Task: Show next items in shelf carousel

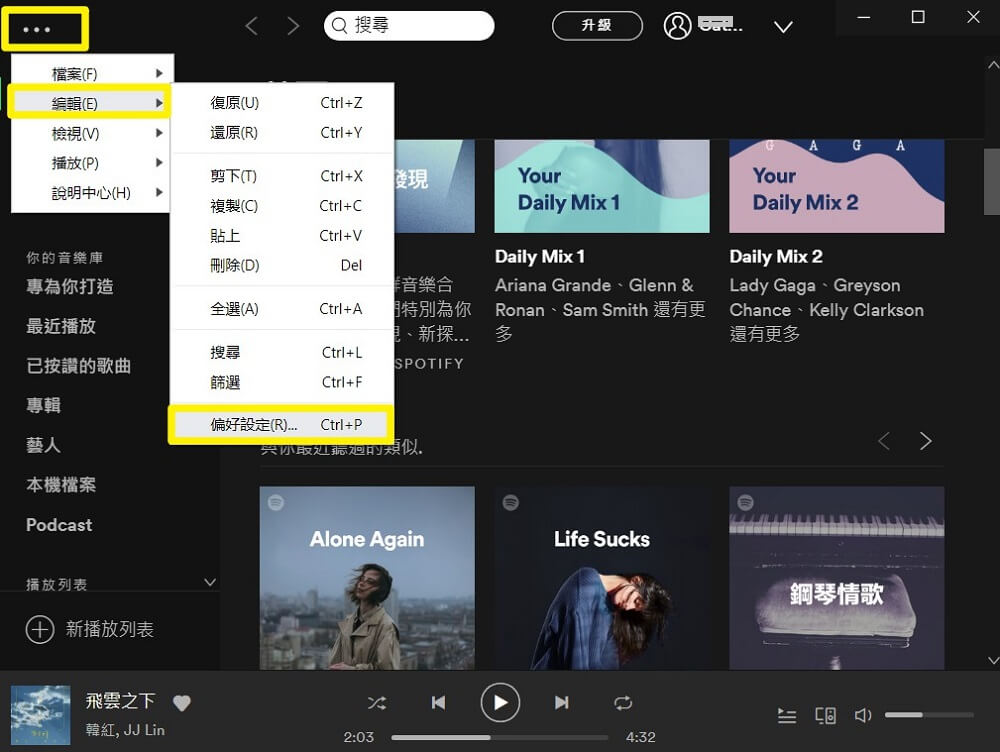Action: click(926, 441)
